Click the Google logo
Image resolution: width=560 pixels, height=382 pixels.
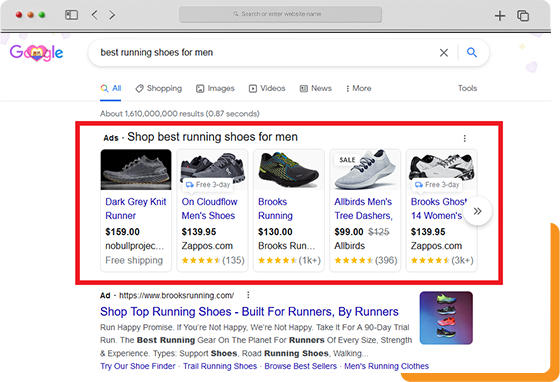coord(36,53)
